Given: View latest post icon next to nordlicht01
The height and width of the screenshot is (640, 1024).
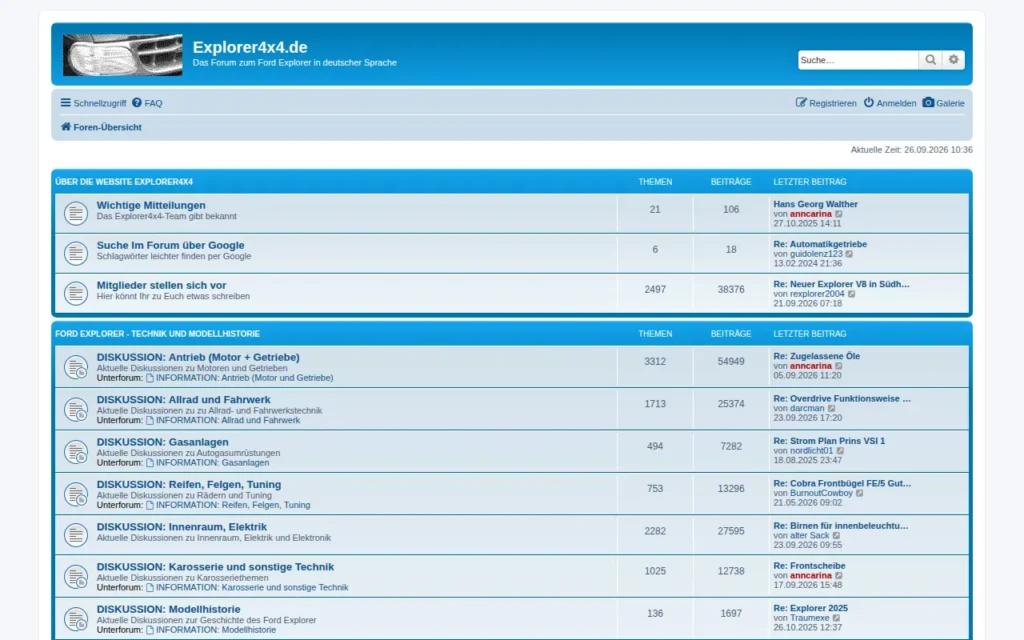Looking at the screenshot, I should pyautogui.click(x=840, y=451).
